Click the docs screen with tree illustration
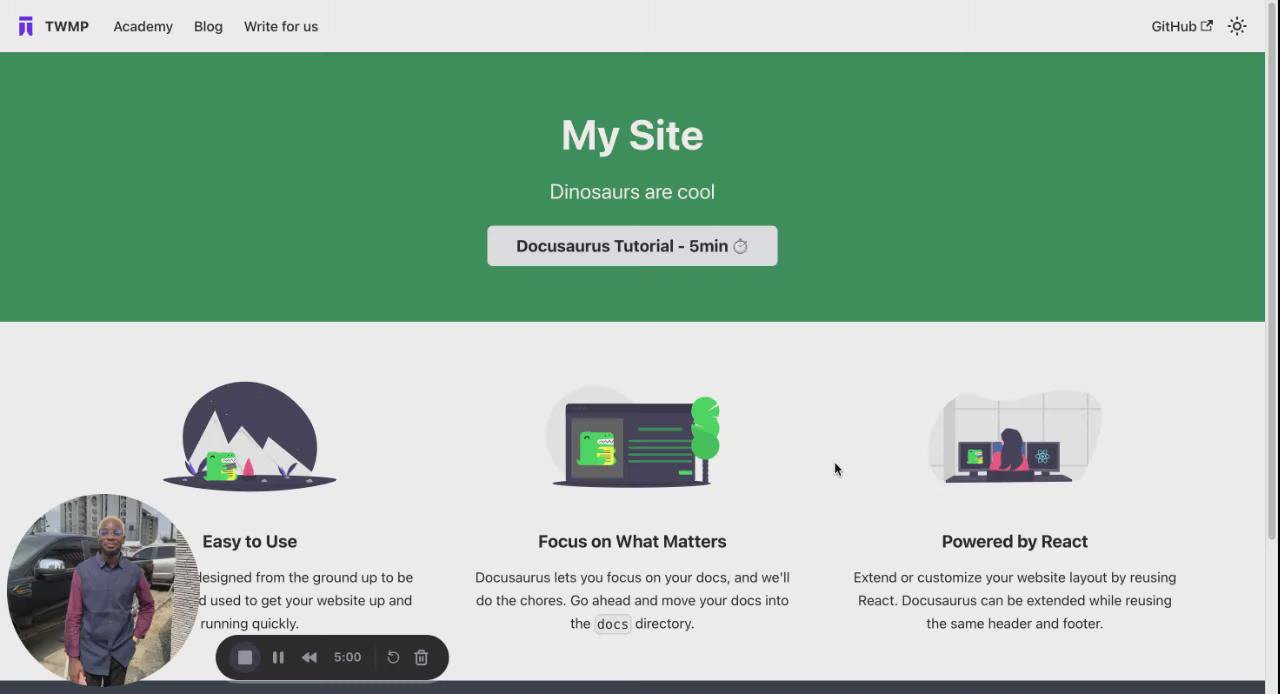This screenshot has width=1280, height=694. click(633, 439)
